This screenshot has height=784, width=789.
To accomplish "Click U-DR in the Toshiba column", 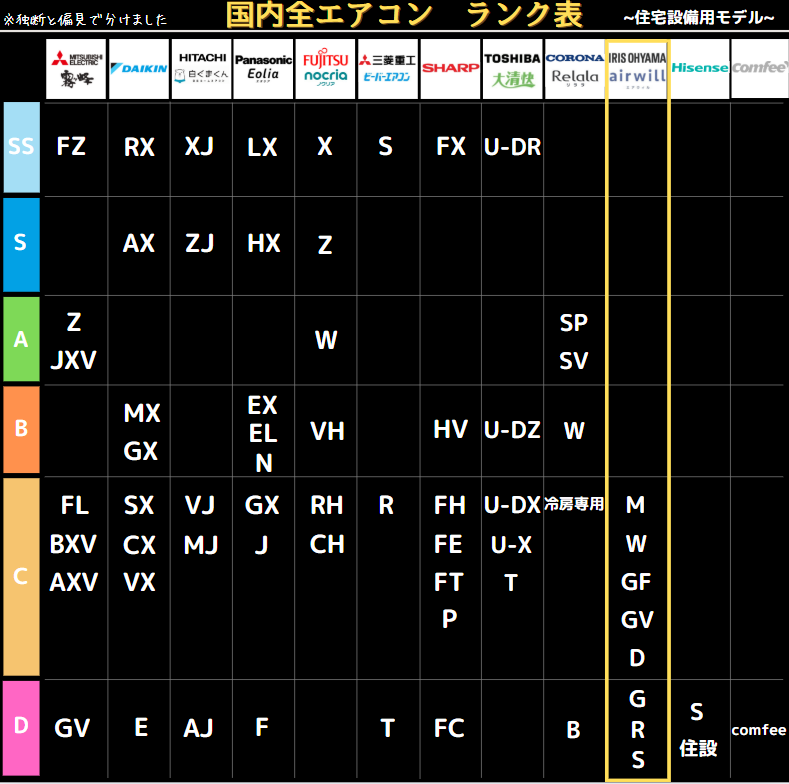I will point(512,147).
